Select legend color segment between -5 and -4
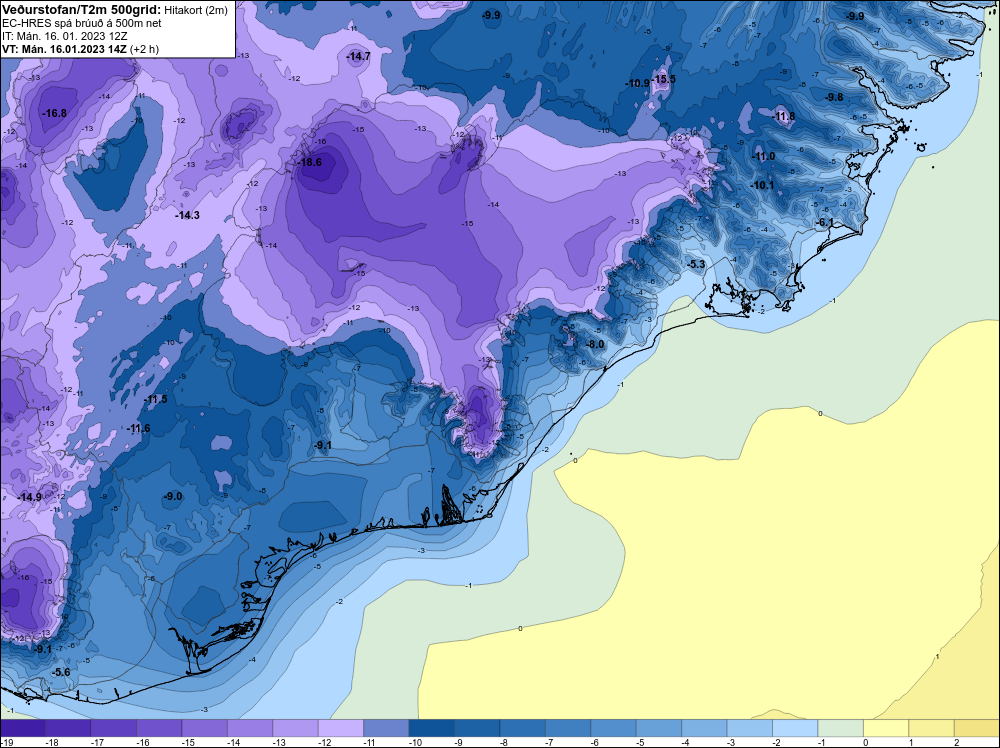This screenshot has width=1000, height=748. pos(659,728)
